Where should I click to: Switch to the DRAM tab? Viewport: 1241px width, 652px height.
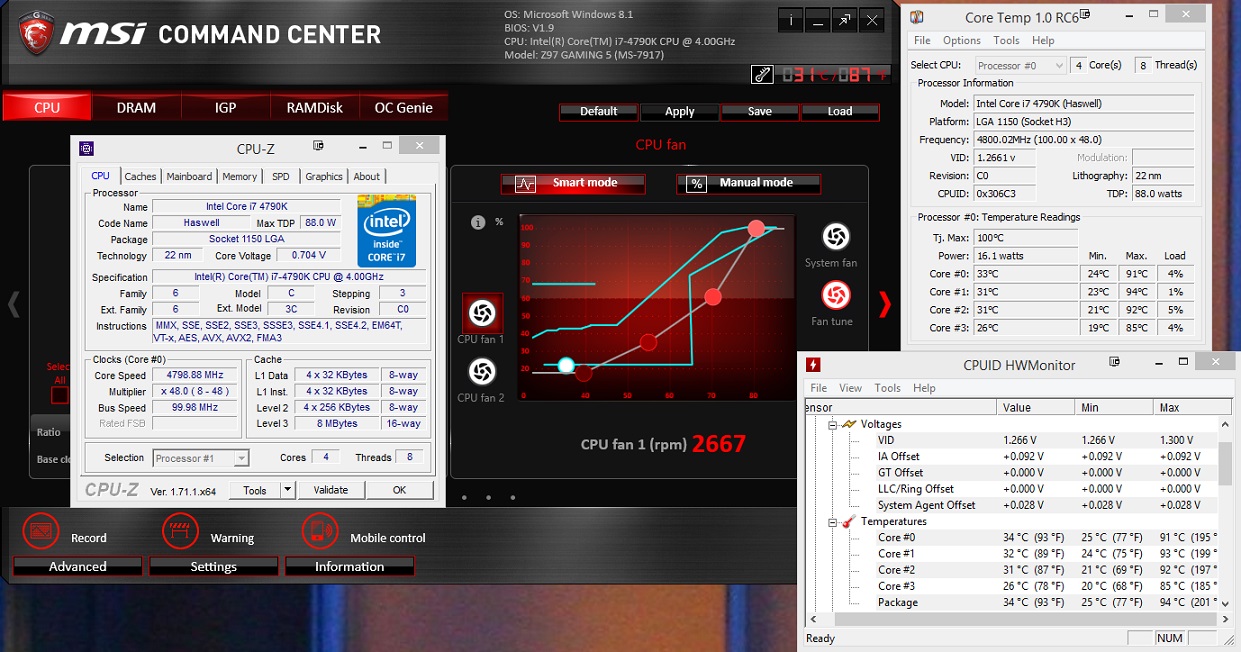click(x=136, y=107)
